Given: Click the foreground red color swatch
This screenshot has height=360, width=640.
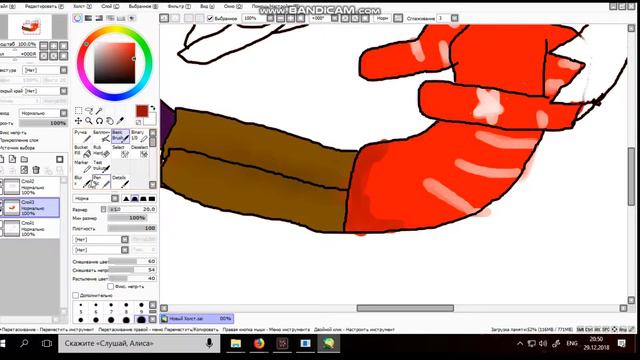Looking at the screenshot, I should [x=142, y=111].
